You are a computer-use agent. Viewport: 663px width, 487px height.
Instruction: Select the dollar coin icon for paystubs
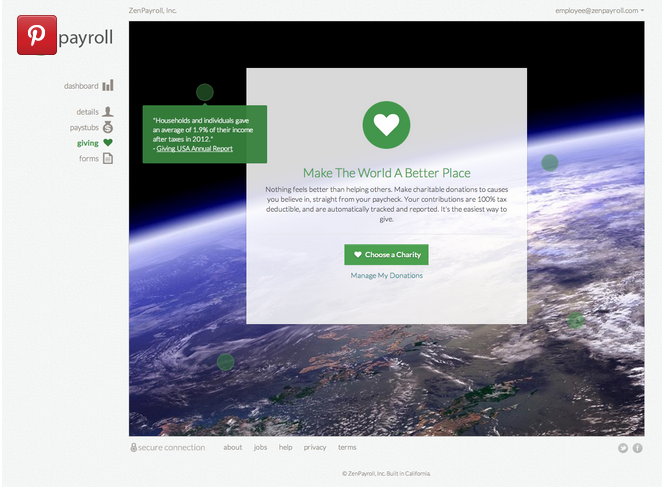[x=108, y=127]
